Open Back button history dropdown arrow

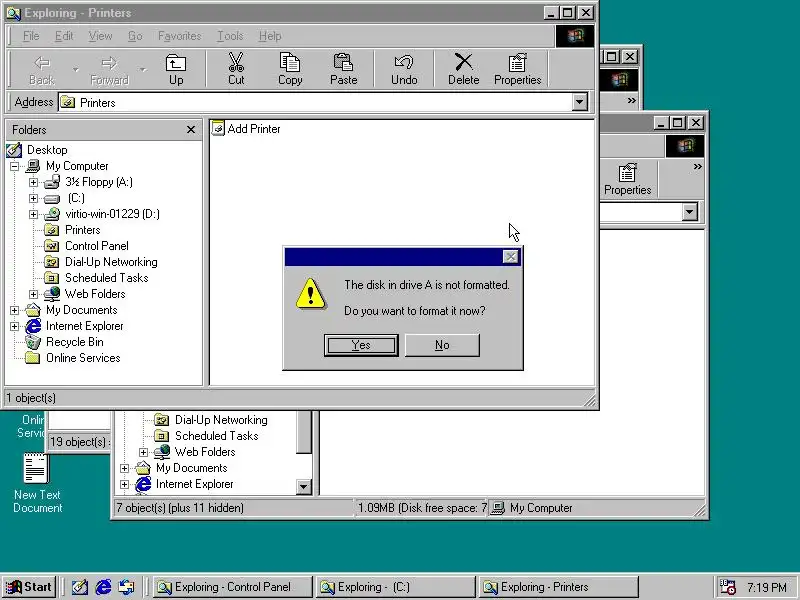coord(76,69)
